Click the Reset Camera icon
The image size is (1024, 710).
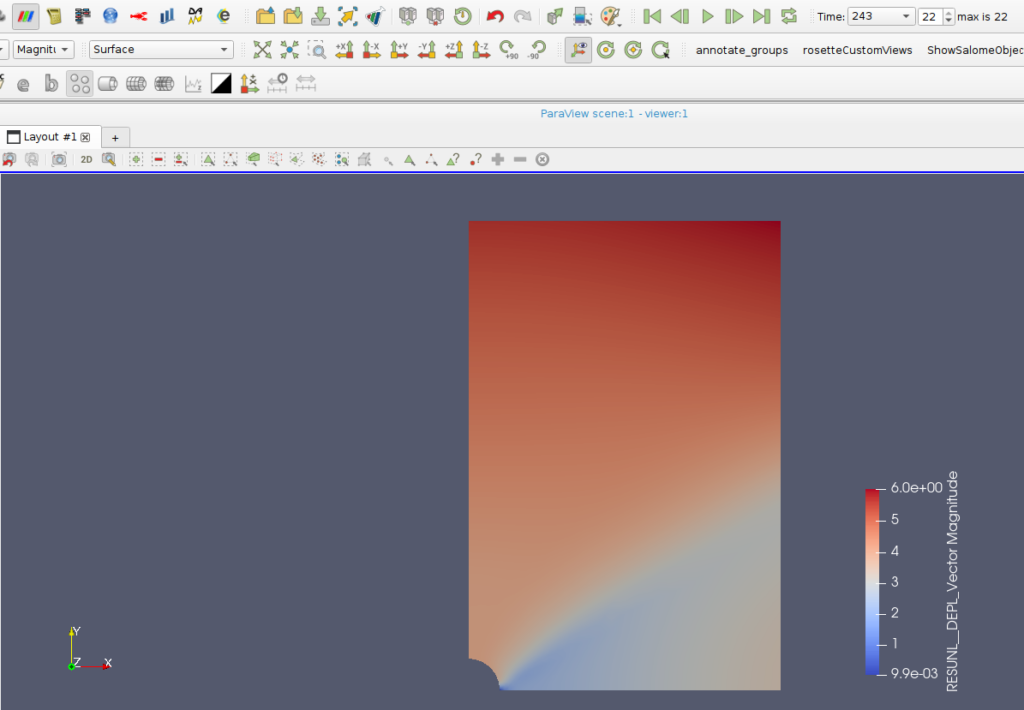point(262,50)
